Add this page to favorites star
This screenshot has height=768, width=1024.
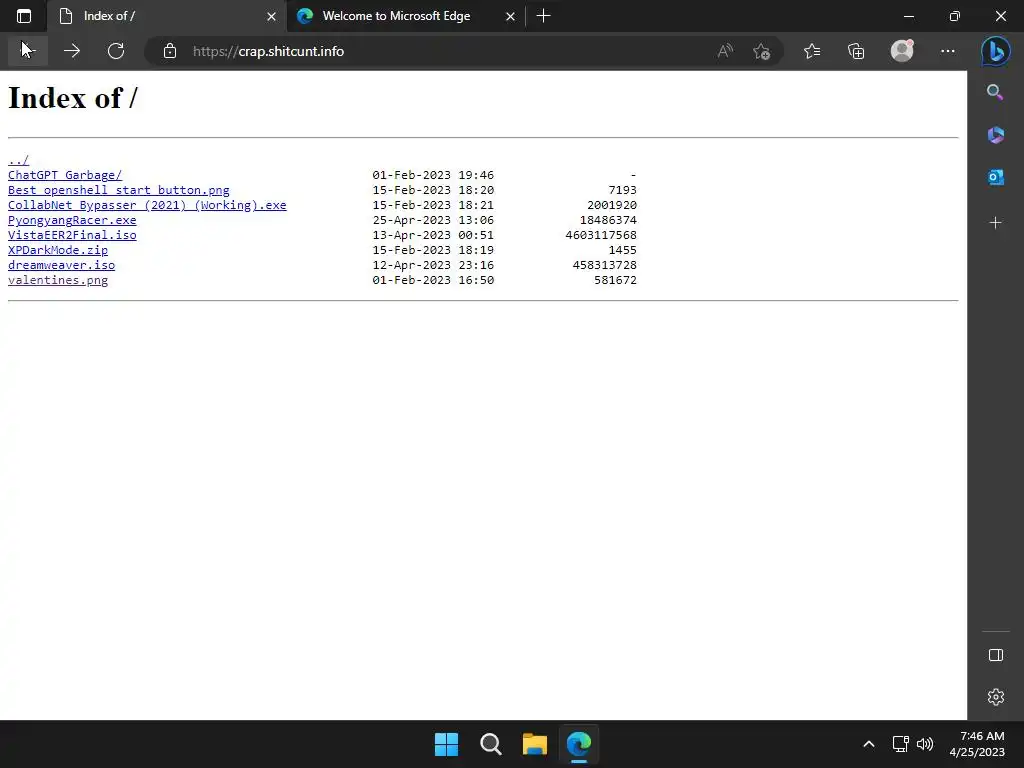(761, 51)
